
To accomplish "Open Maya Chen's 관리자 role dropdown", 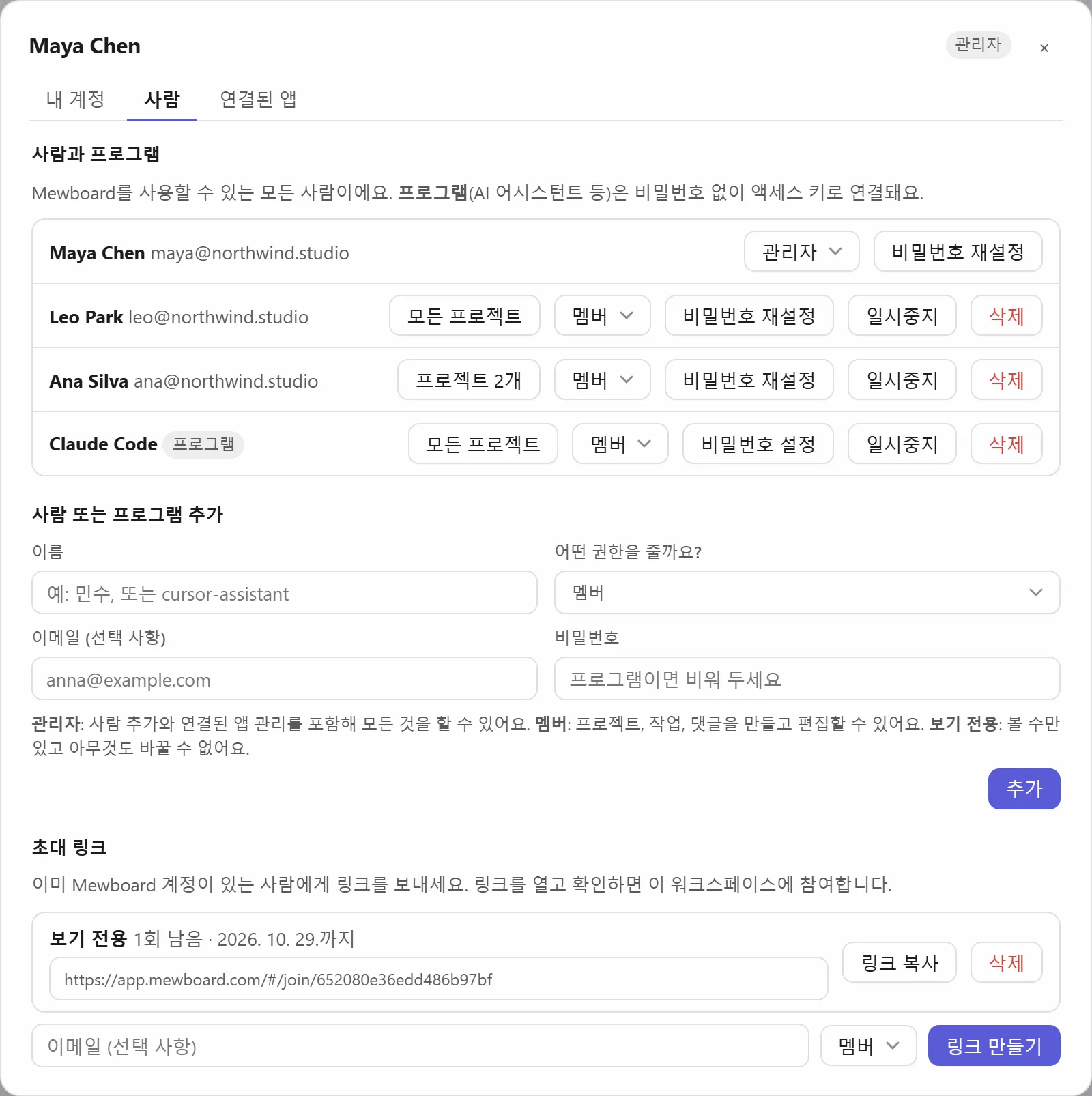I will [x=801, y=252].
